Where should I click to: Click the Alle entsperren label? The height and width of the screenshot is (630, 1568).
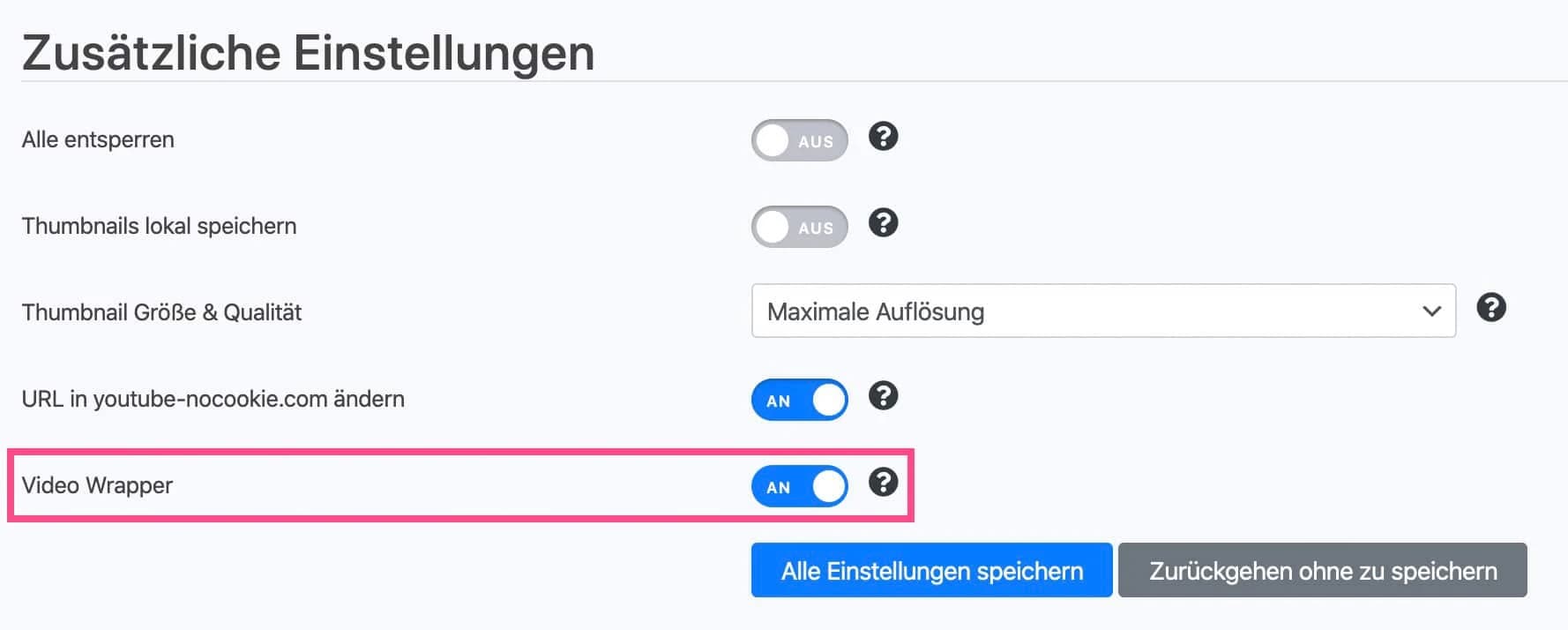pyautogui.click(x=97, y=139)
